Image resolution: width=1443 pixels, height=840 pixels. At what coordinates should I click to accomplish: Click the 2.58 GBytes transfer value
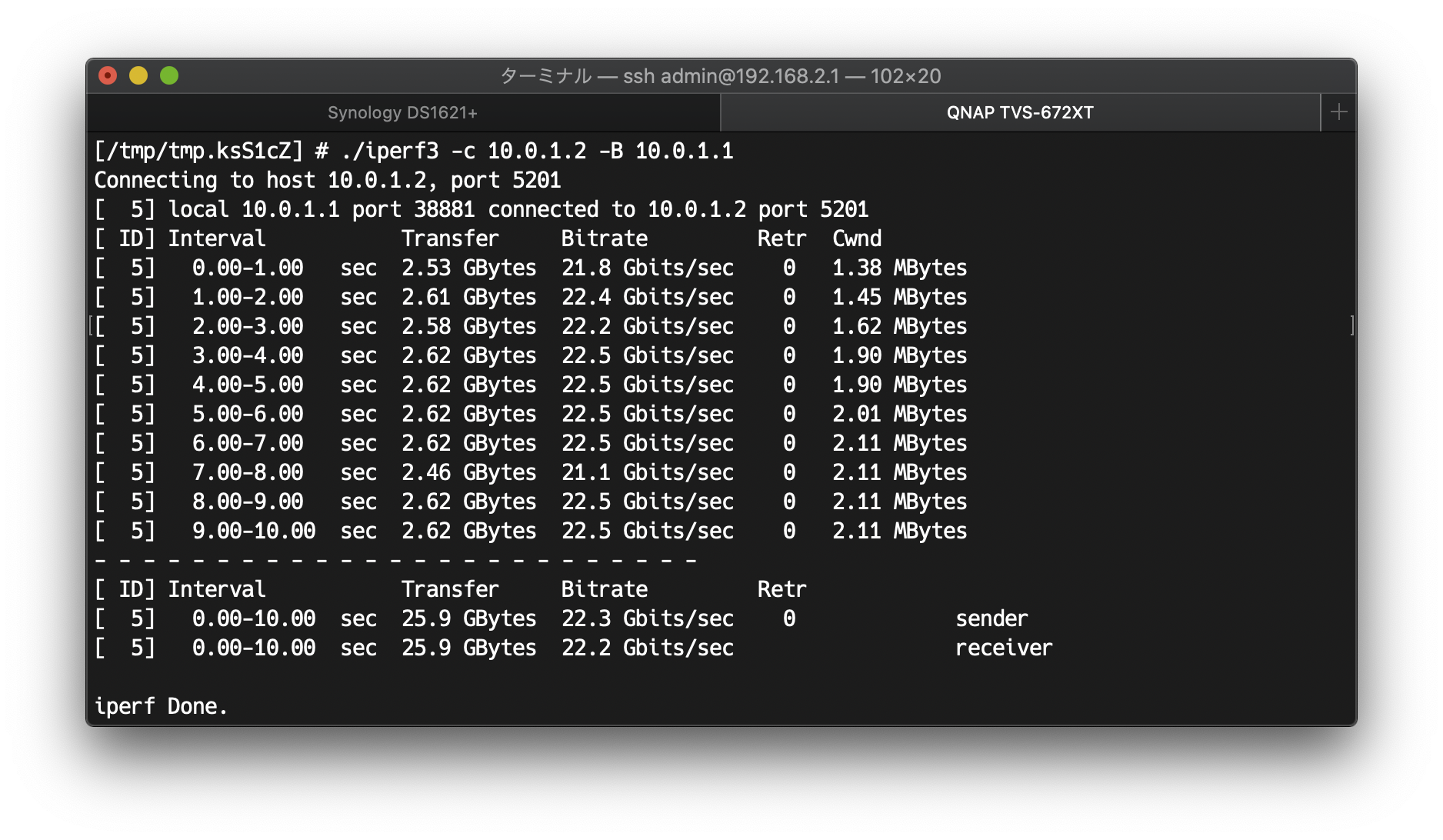click(x=468, y=326)
